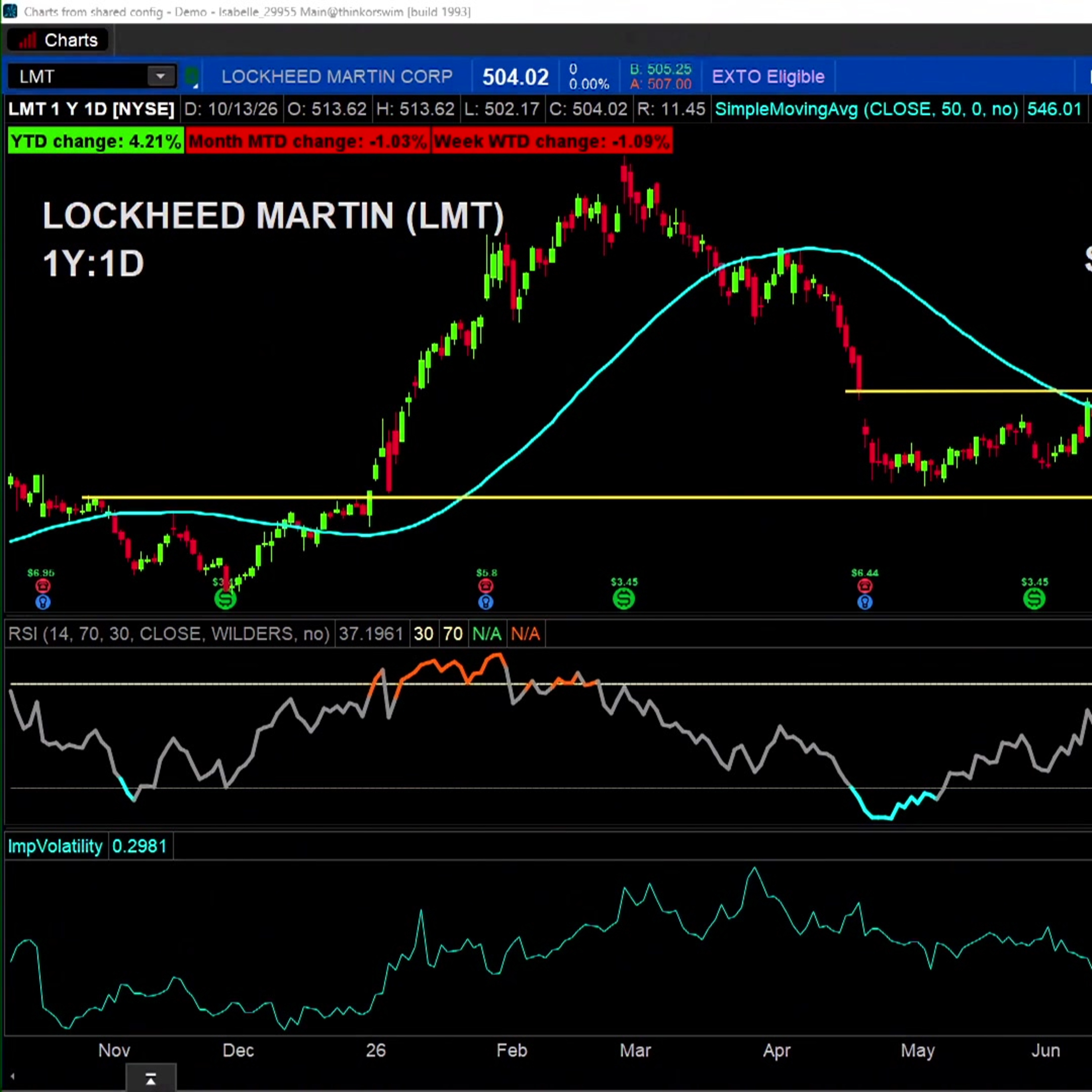The image size is (1092, 1092).
Task: Click the EXTO Eligible label
Action: pyautogui.click(x=768, y=76)
